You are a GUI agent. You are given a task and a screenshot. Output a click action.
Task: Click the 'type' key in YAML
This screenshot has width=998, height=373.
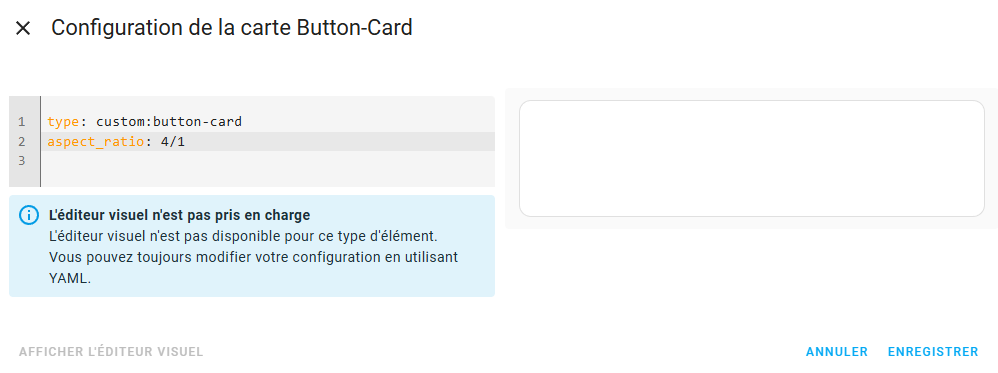tap(60, 122)
